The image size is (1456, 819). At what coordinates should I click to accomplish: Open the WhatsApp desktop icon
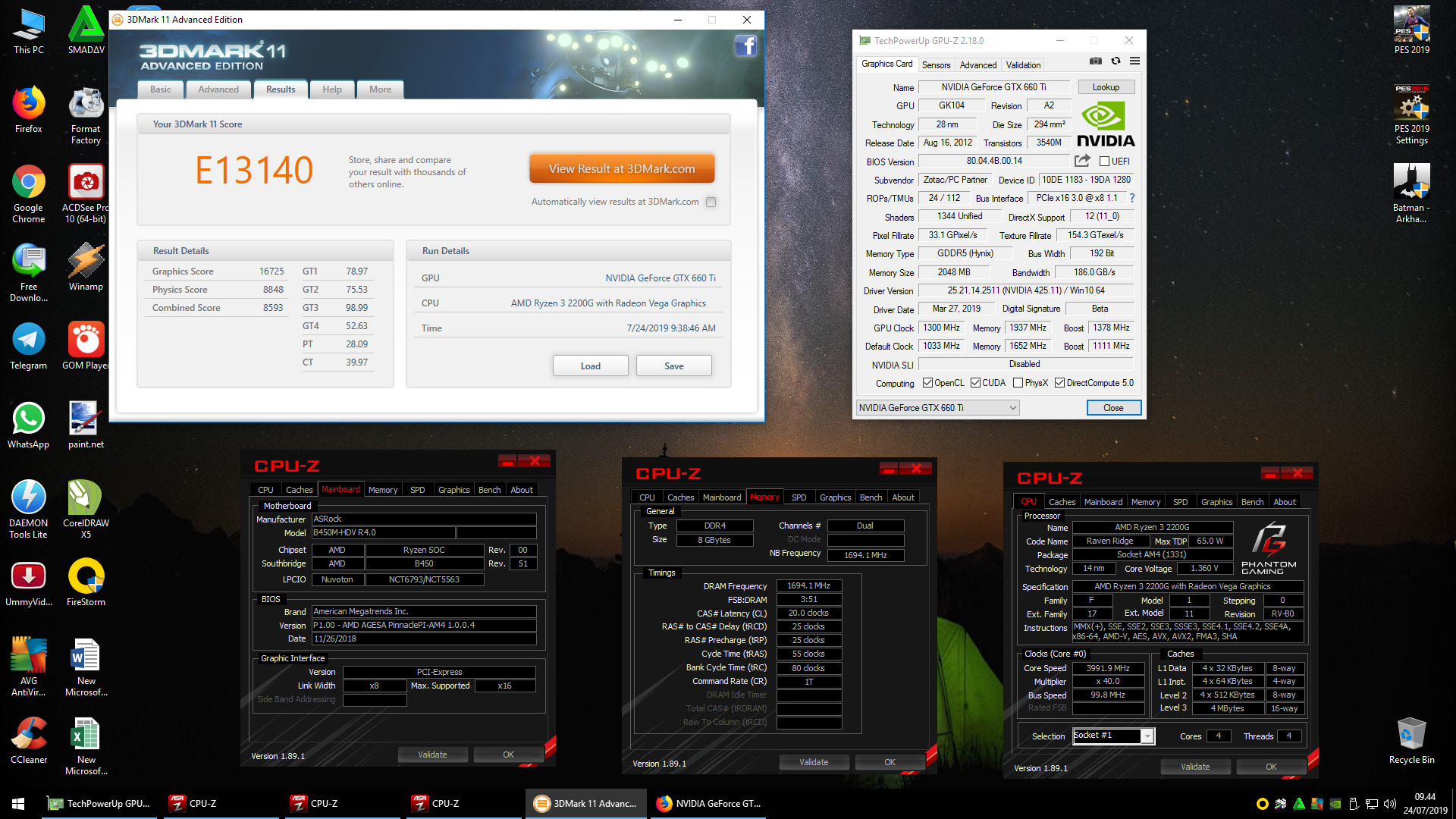(28, 425)
